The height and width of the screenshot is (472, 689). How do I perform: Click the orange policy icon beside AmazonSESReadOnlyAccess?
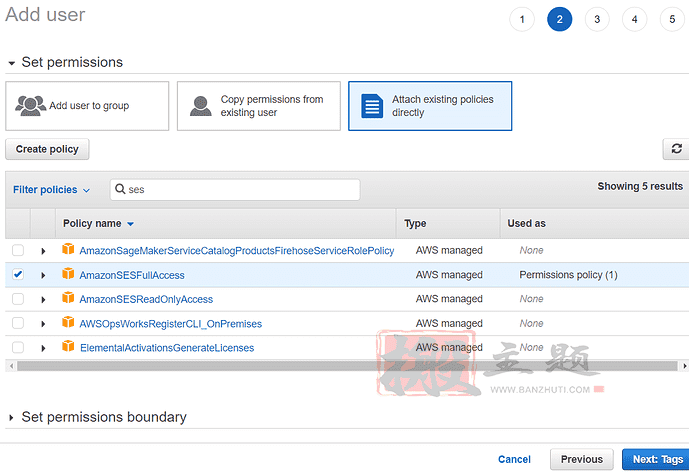[68, 298]
